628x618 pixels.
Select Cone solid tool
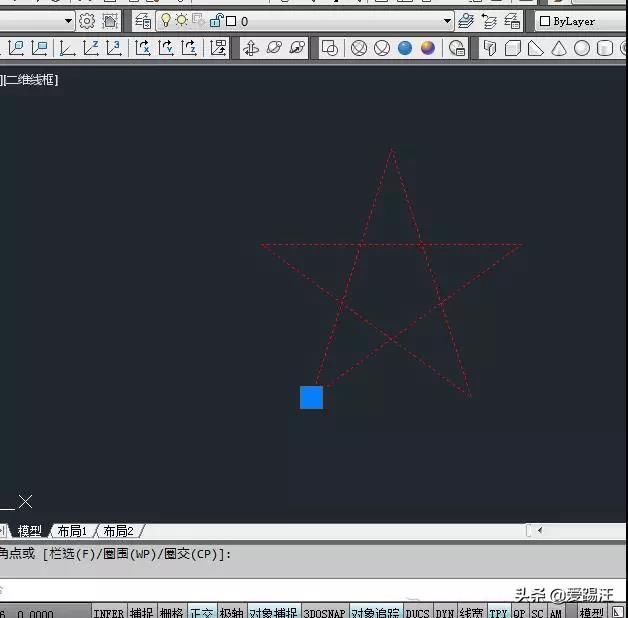click(x=559, y=48)
